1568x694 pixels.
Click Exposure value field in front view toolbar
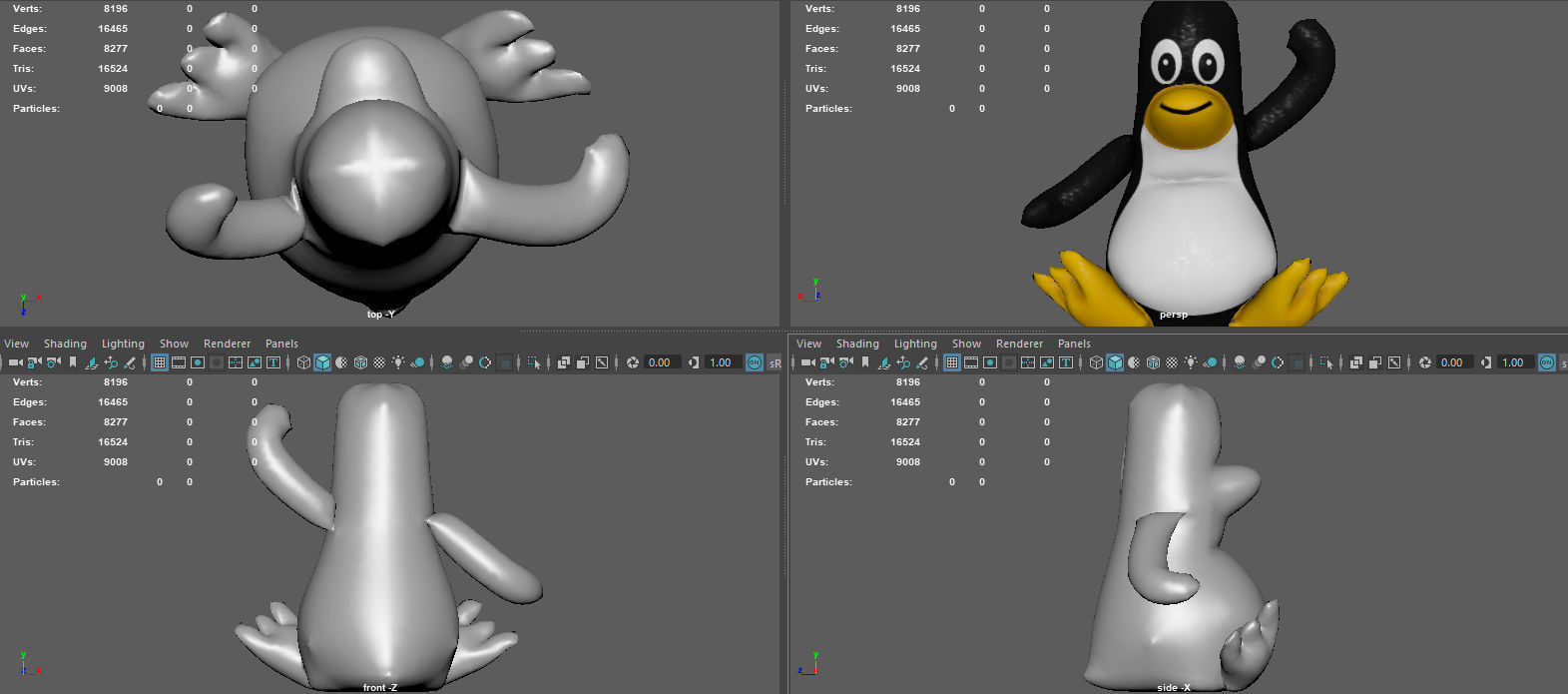[x=663, y=362]
